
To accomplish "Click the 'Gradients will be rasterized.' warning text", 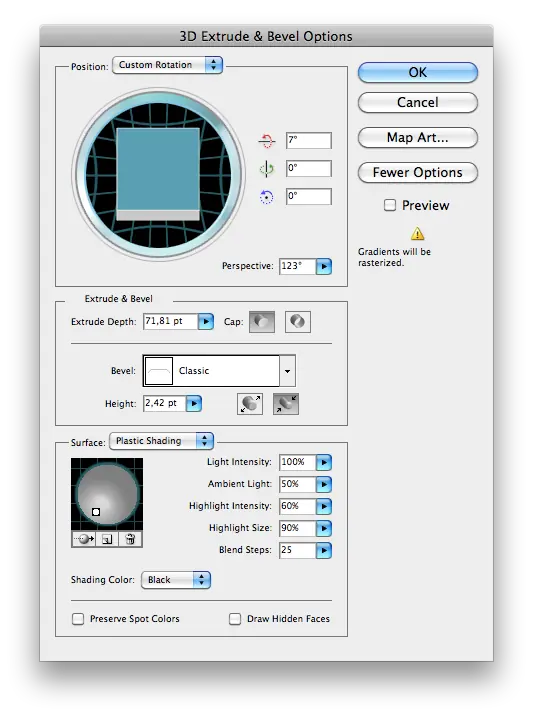I will tap(394, 257).
